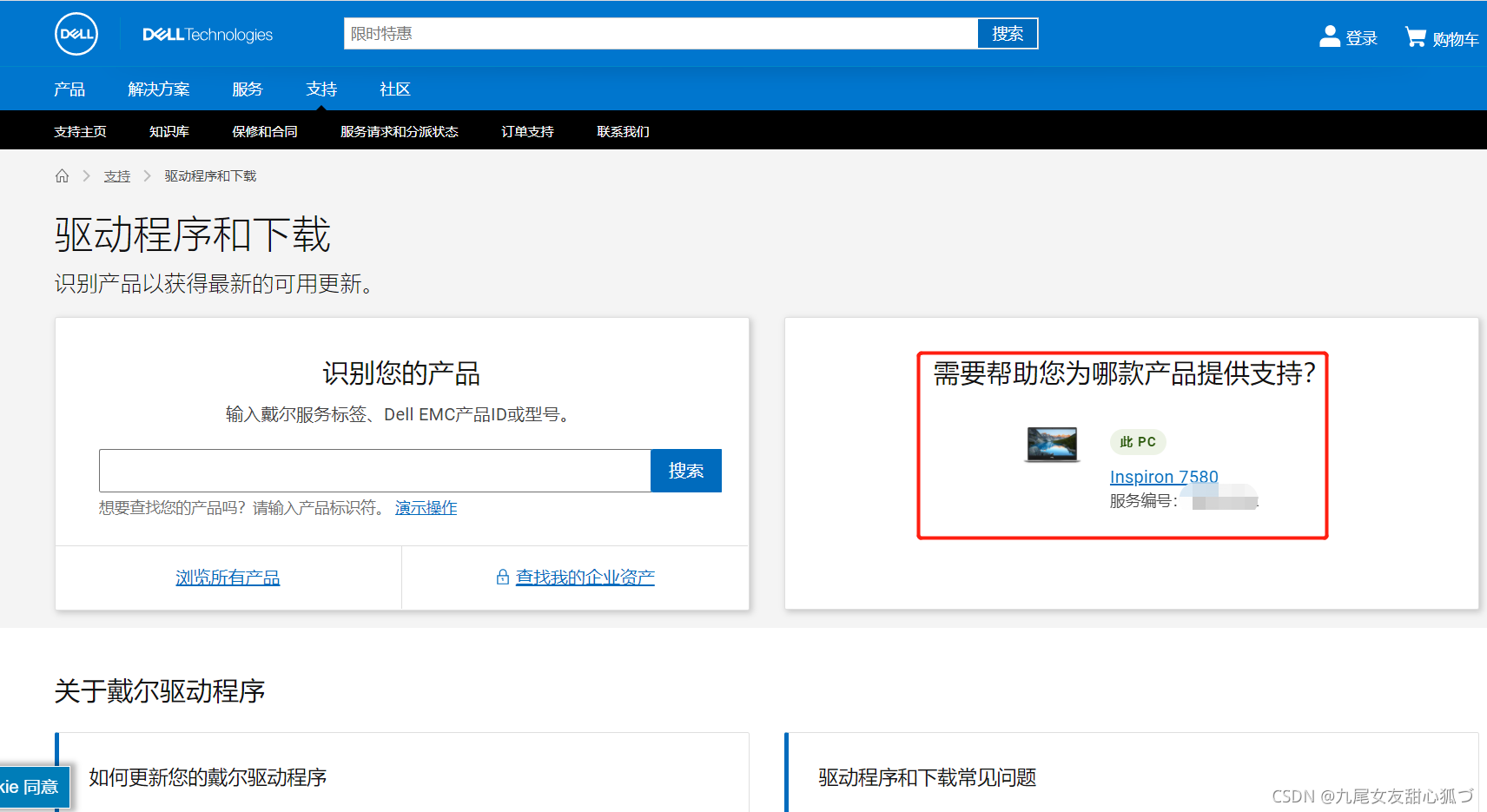Open 联系我们 tab
This screenshot has width=1487, height=812.
pos(623,132)
